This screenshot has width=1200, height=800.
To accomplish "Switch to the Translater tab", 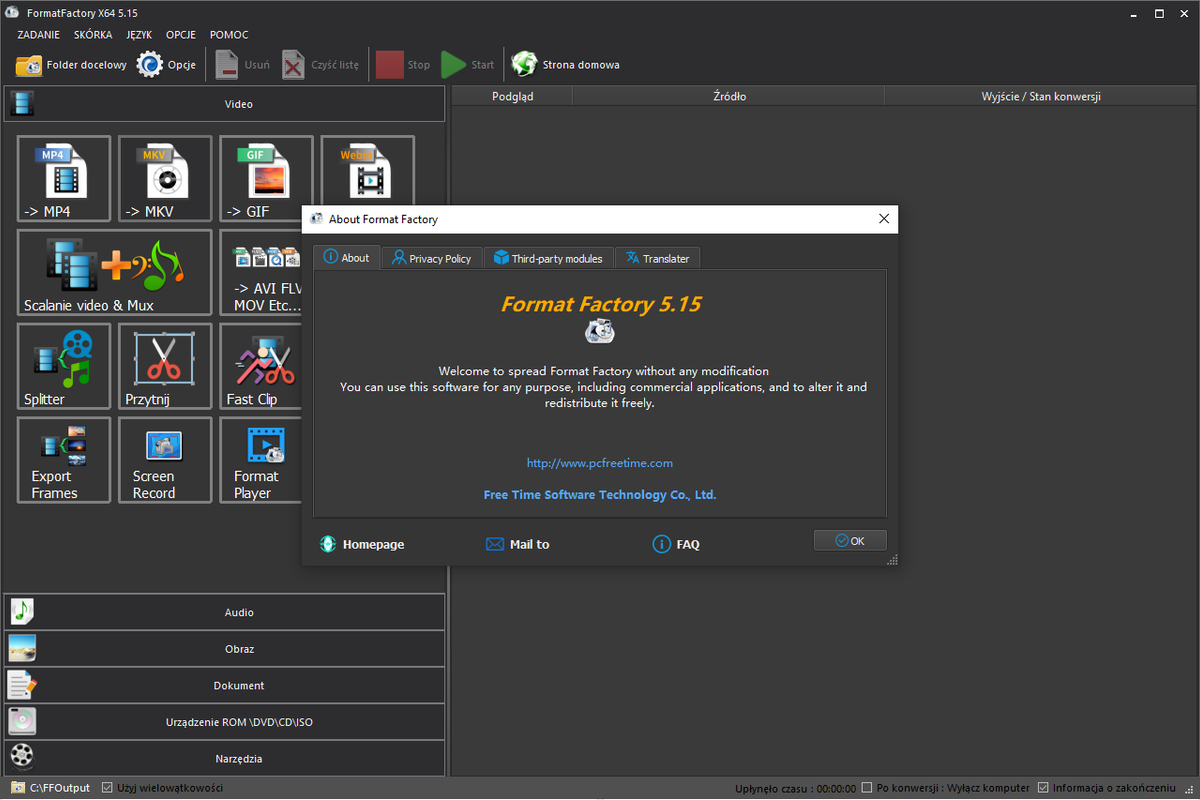I will 658,258.
